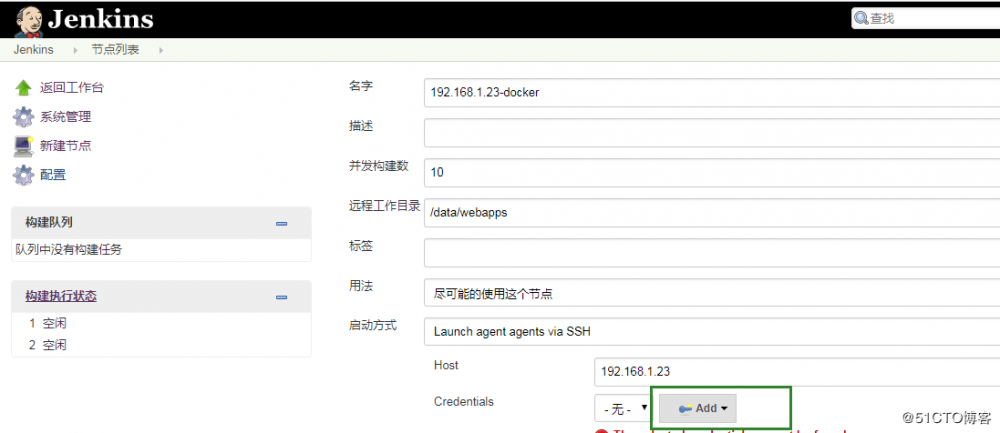1000x433 pixels.
Task: Click the gear icon beside 配置
Action: click(x=23, y=174)
